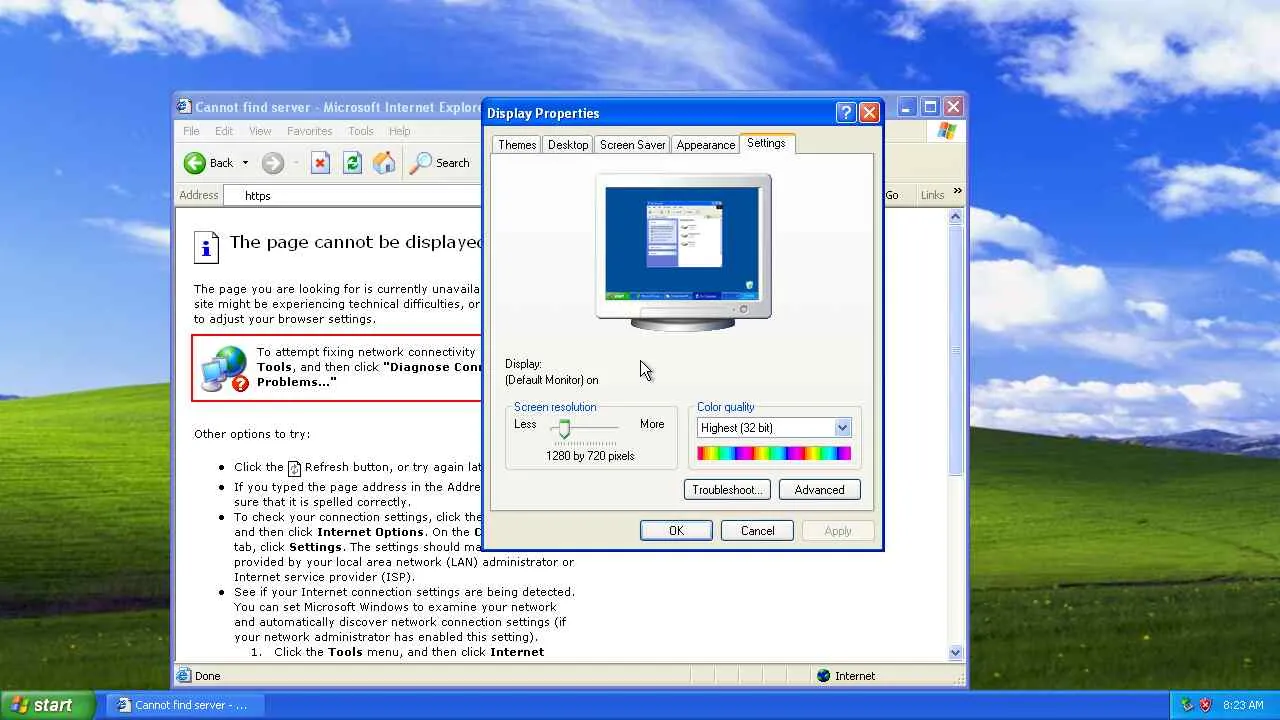Viewport: 1280px width, 720px height.
Task: Stop page loading with the red X icon
Action: click(320, 163)
